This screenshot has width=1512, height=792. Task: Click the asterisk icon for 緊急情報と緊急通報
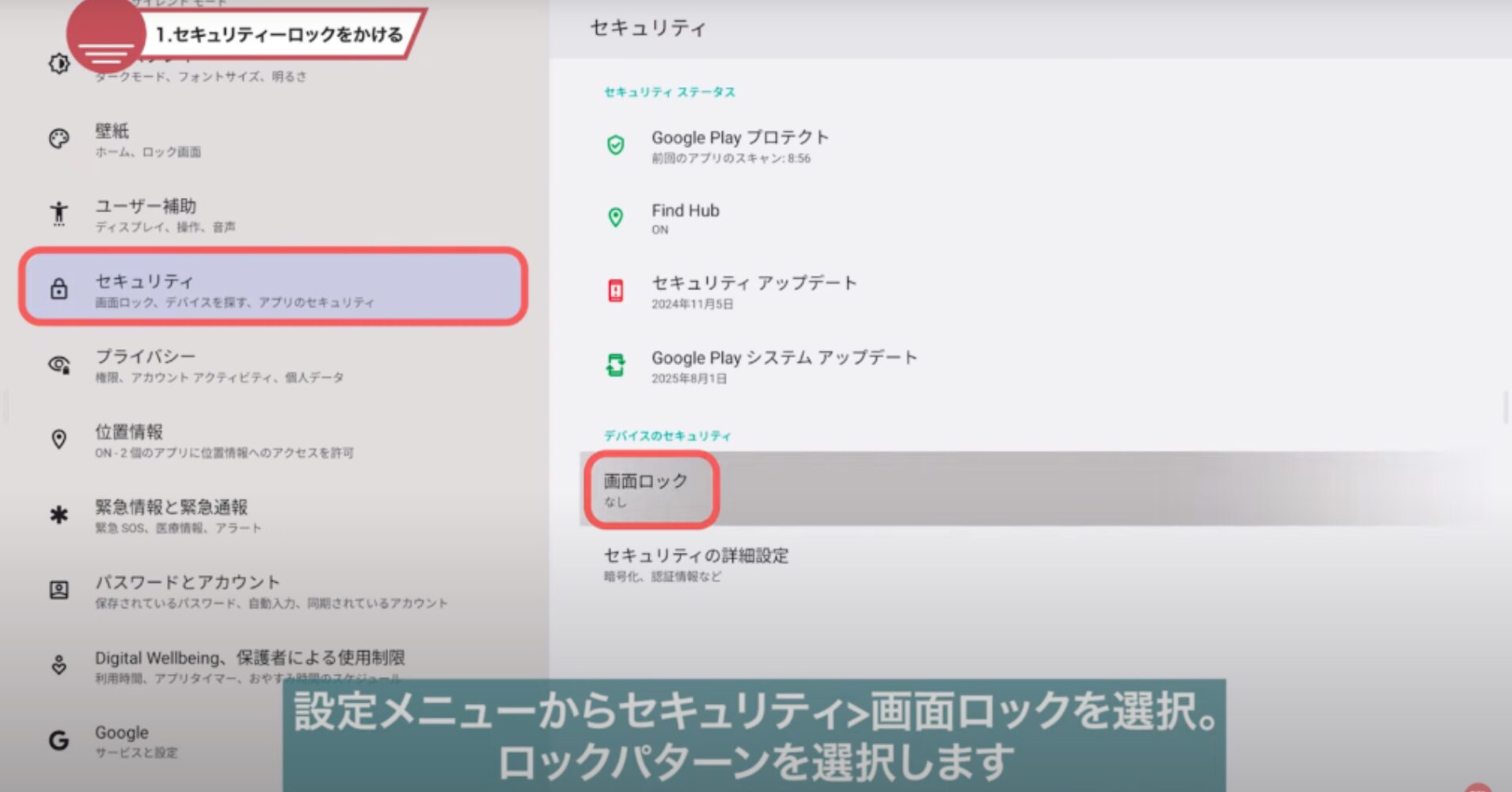click(x=59, y=516)
